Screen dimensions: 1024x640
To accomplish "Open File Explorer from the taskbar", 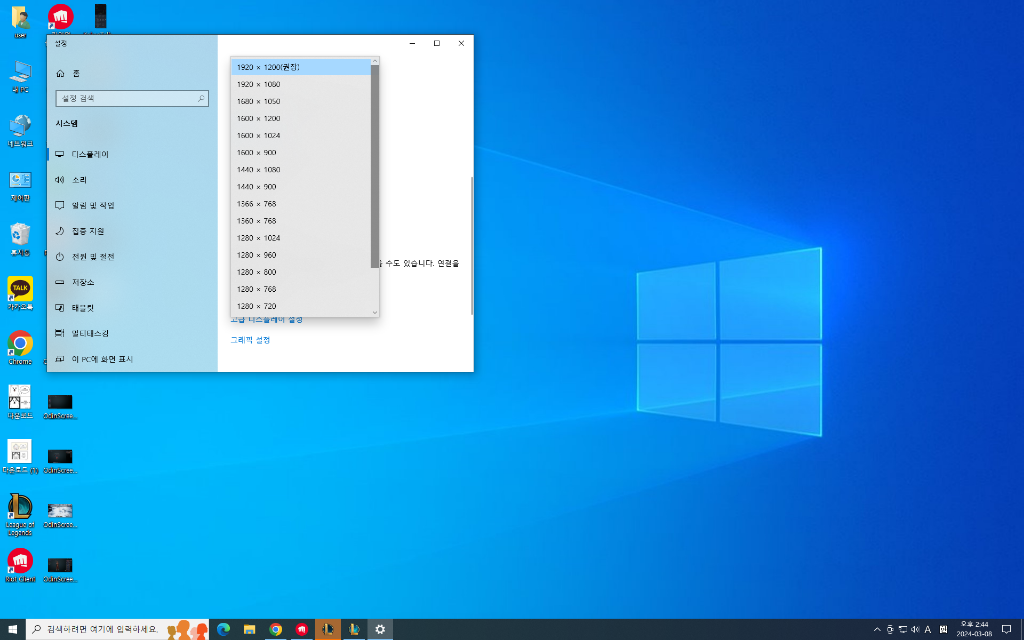I will pos(250,629).
